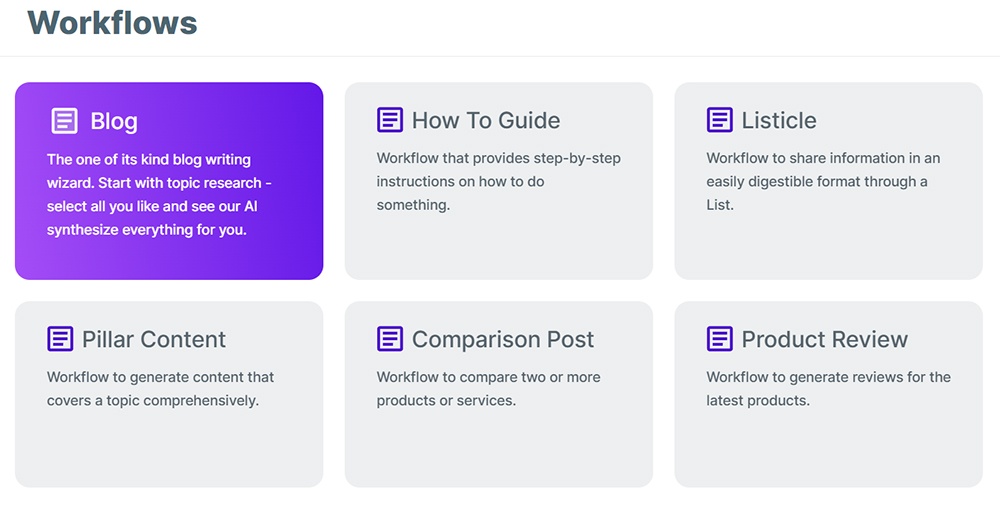Click the Product Review document icon
1000x506 pixels.
[x=719, y=339]
